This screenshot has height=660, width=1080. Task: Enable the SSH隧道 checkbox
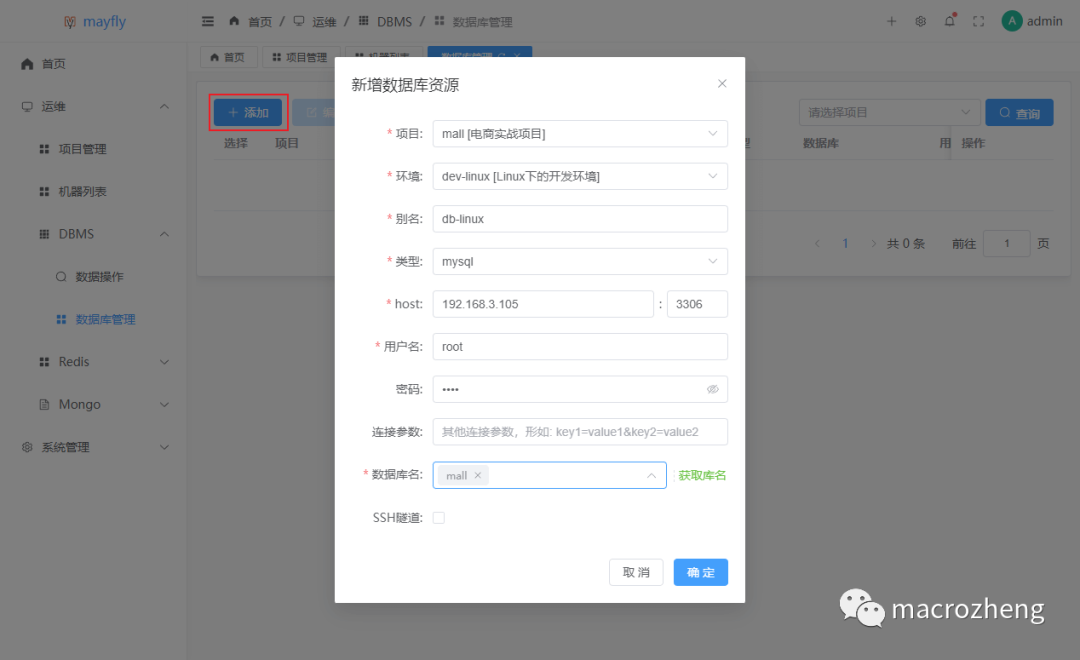click(439, 518)
